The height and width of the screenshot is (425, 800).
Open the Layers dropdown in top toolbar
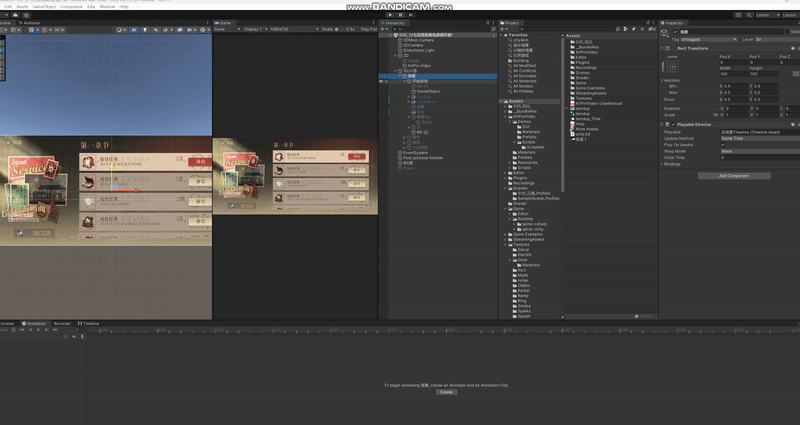[x=767, y=15]
